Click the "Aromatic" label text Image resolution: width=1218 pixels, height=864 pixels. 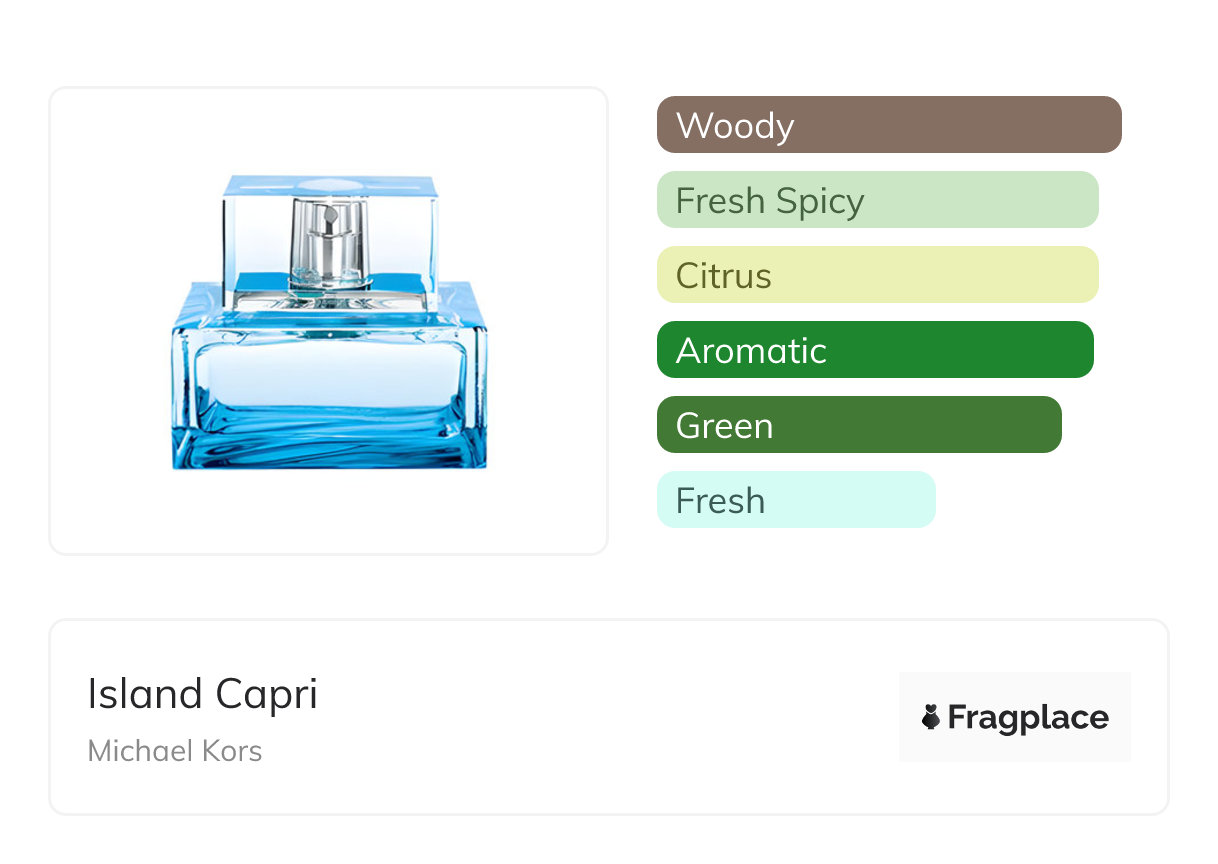pos(751,351)
